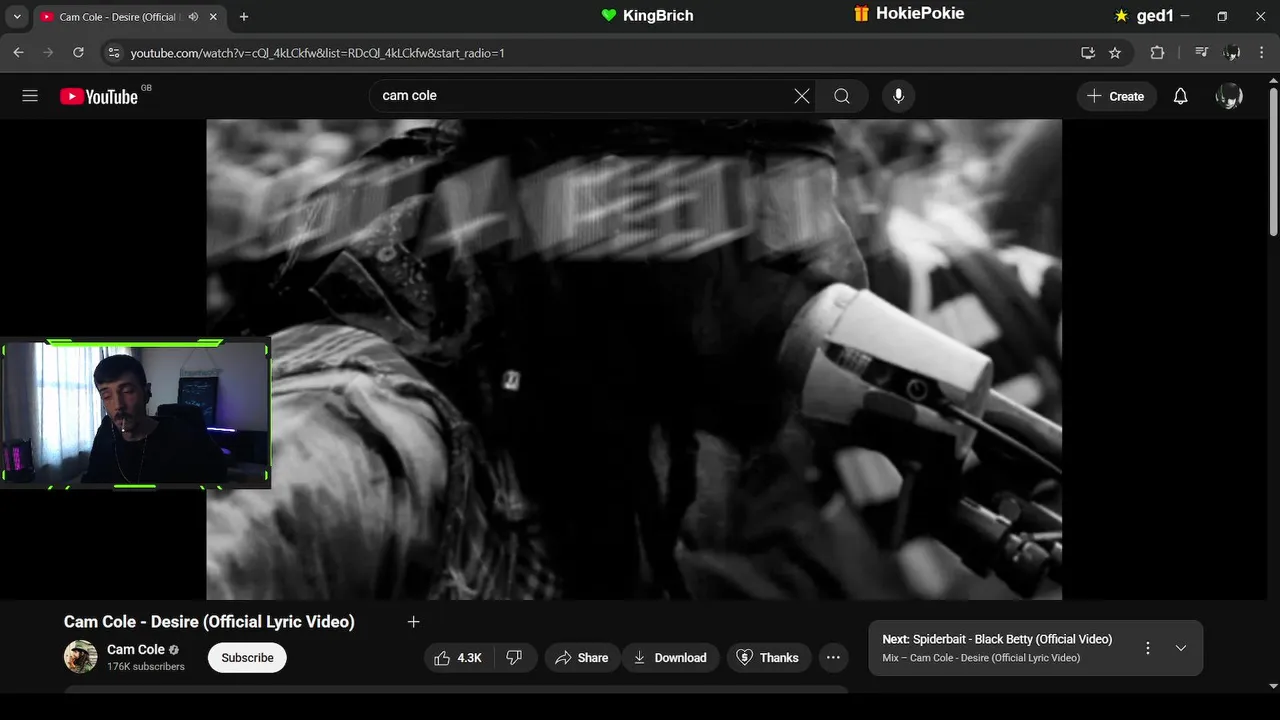Open Chrome three-dot menu
1280x720 pixels.
1260,53
